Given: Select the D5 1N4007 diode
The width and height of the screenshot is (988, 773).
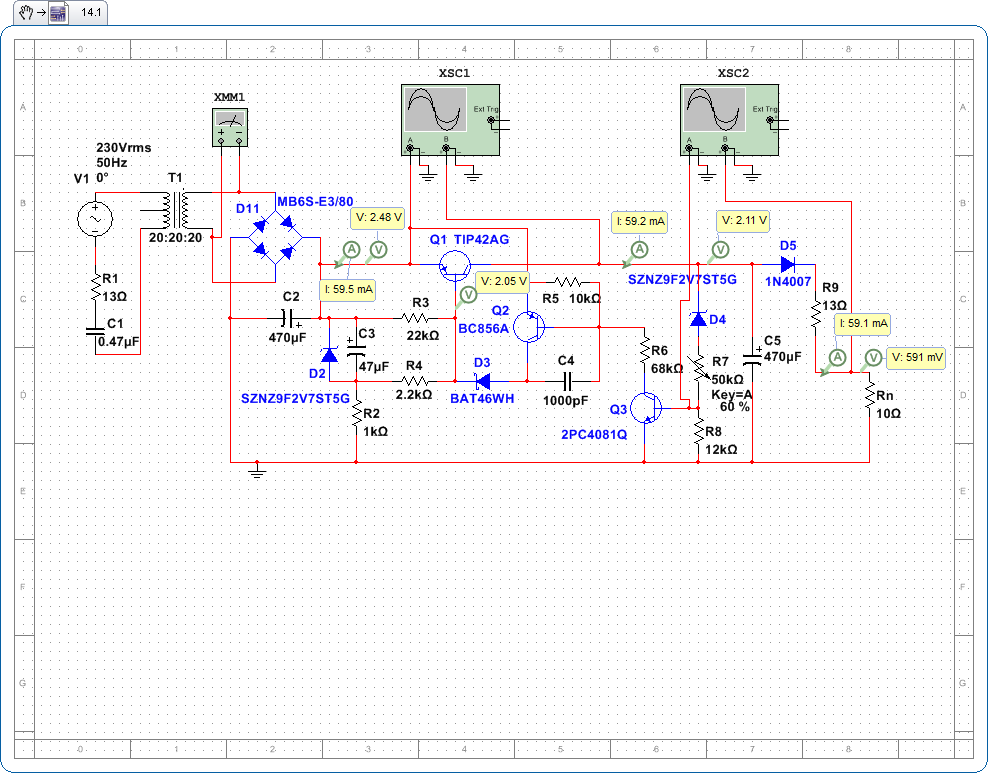Looking at the screenshot, I should 787,265.
